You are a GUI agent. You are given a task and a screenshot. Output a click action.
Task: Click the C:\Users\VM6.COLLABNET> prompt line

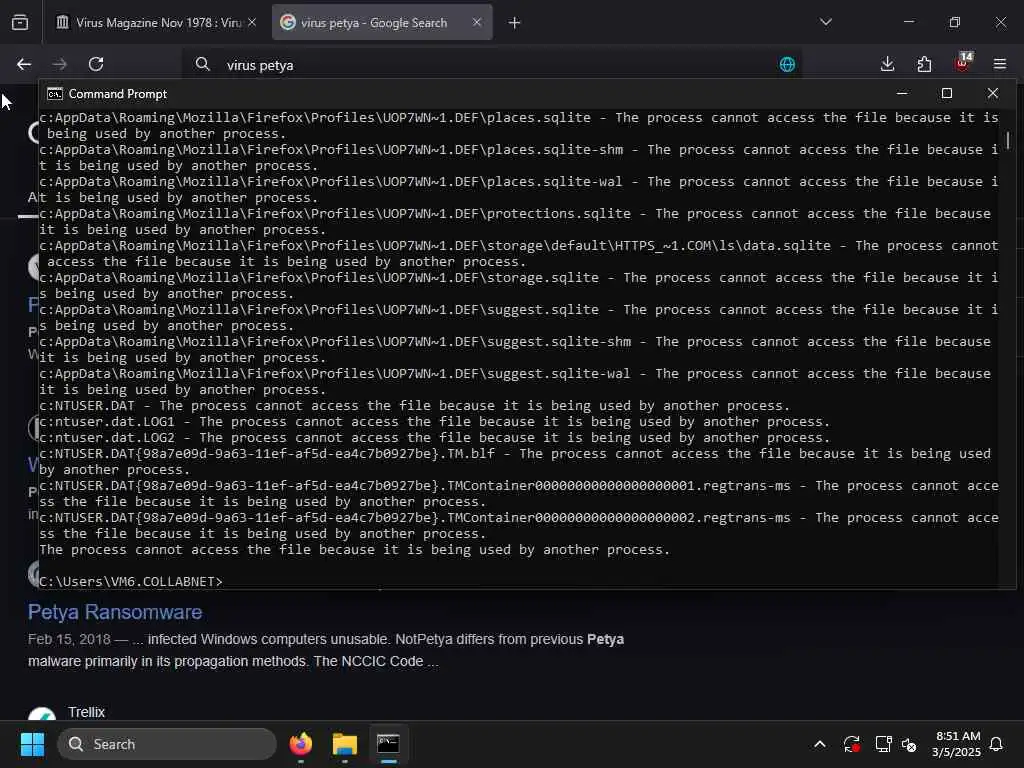[131, 581]
